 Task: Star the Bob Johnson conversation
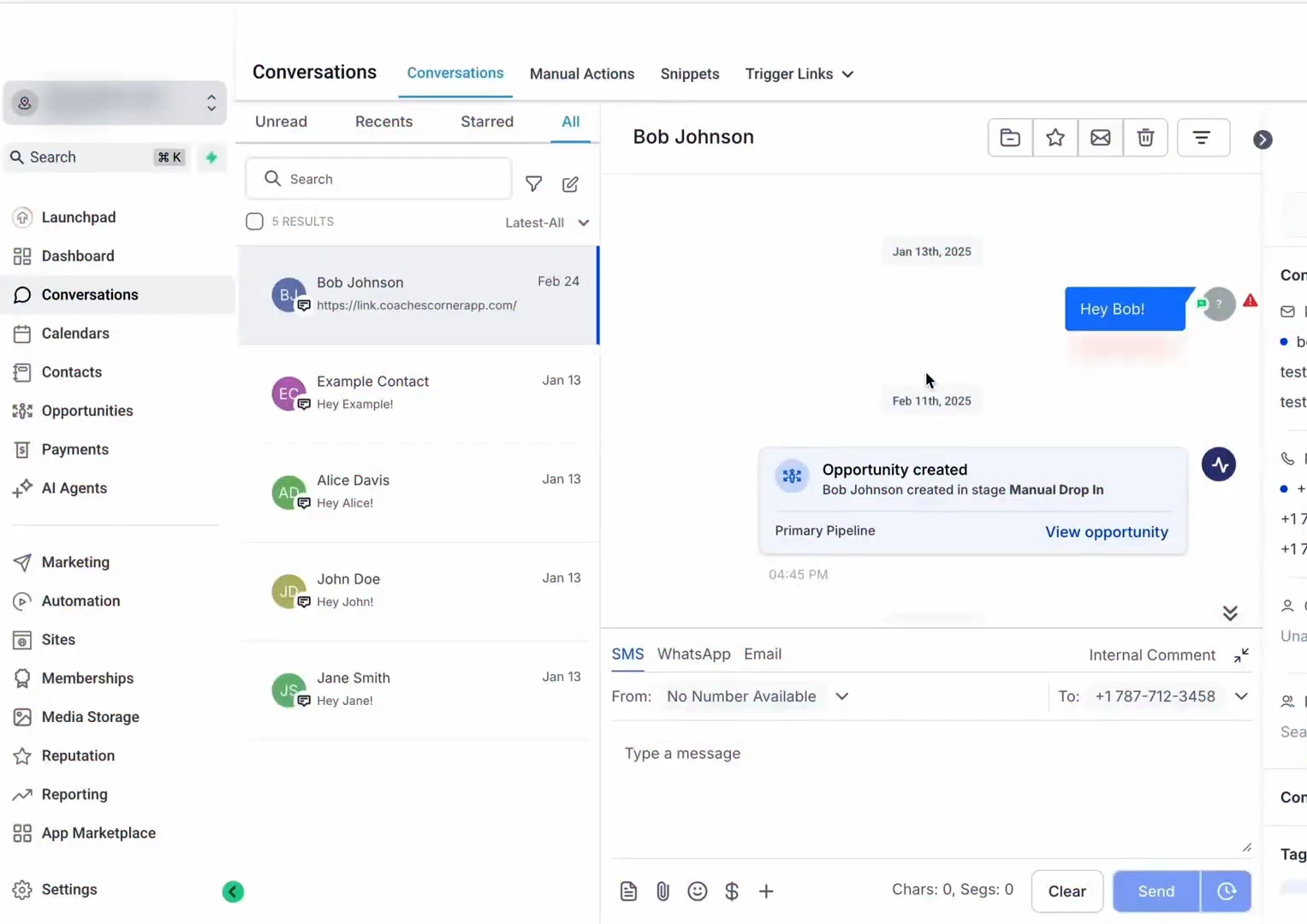point(1055,138)
